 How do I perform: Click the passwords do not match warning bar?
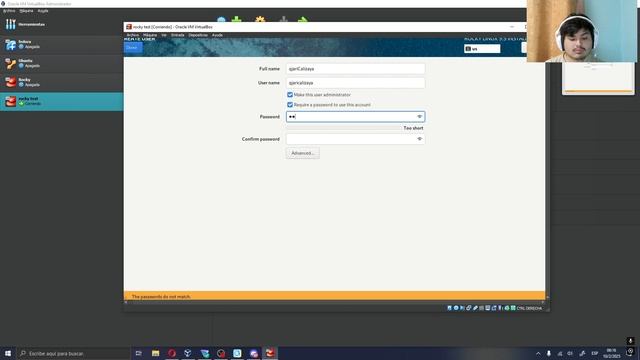click(334, 296)
